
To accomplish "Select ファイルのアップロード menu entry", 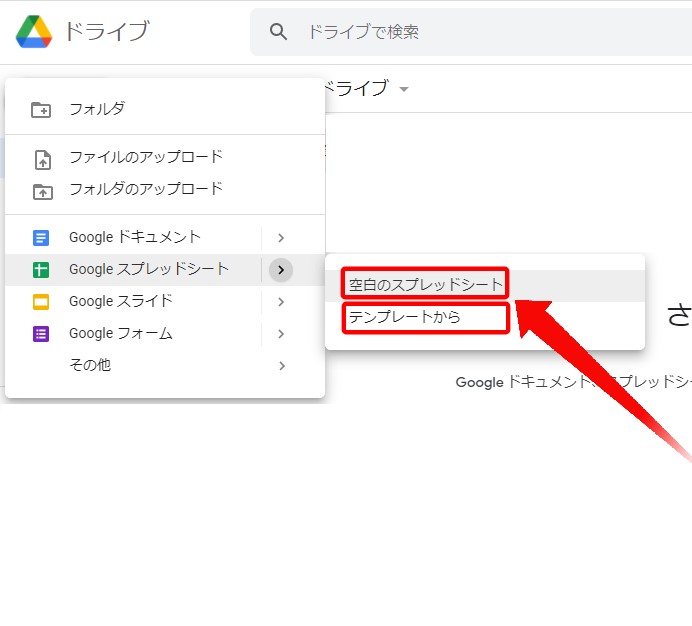I will tap(165, 157).
